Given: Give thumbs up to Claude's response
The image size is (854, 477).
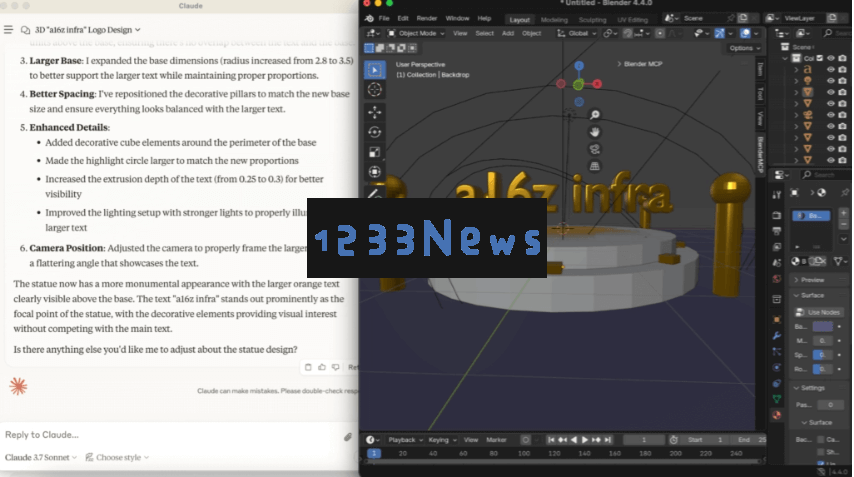Looking at the screenshot, I should pyautogui.click(x=322, y=367).
